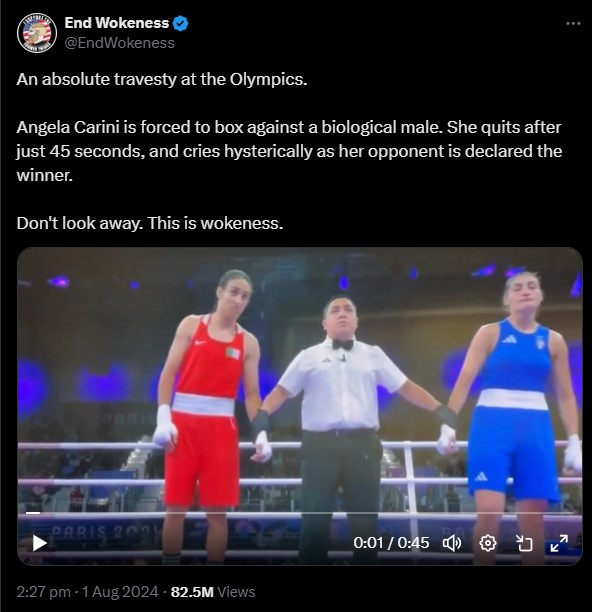This screenshot has height=612, width=592.
Task: Click the blue verified badge
Action: [x=180, y=23]
